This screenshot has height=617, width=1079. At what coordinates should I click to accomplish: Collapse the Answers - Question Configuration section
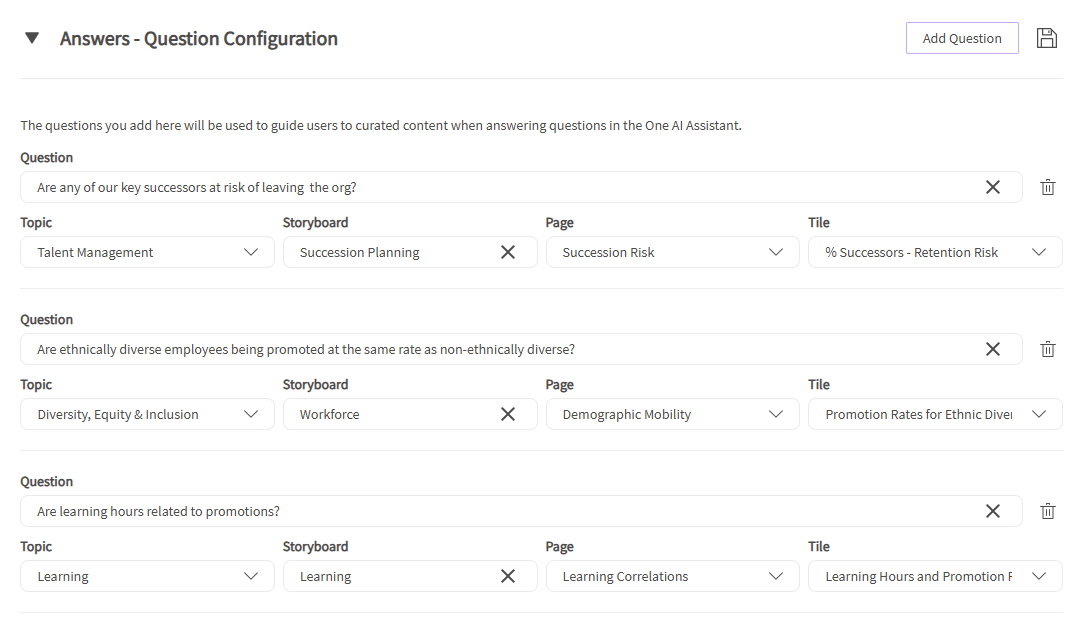pyautogui.click(x=32, y=38)
